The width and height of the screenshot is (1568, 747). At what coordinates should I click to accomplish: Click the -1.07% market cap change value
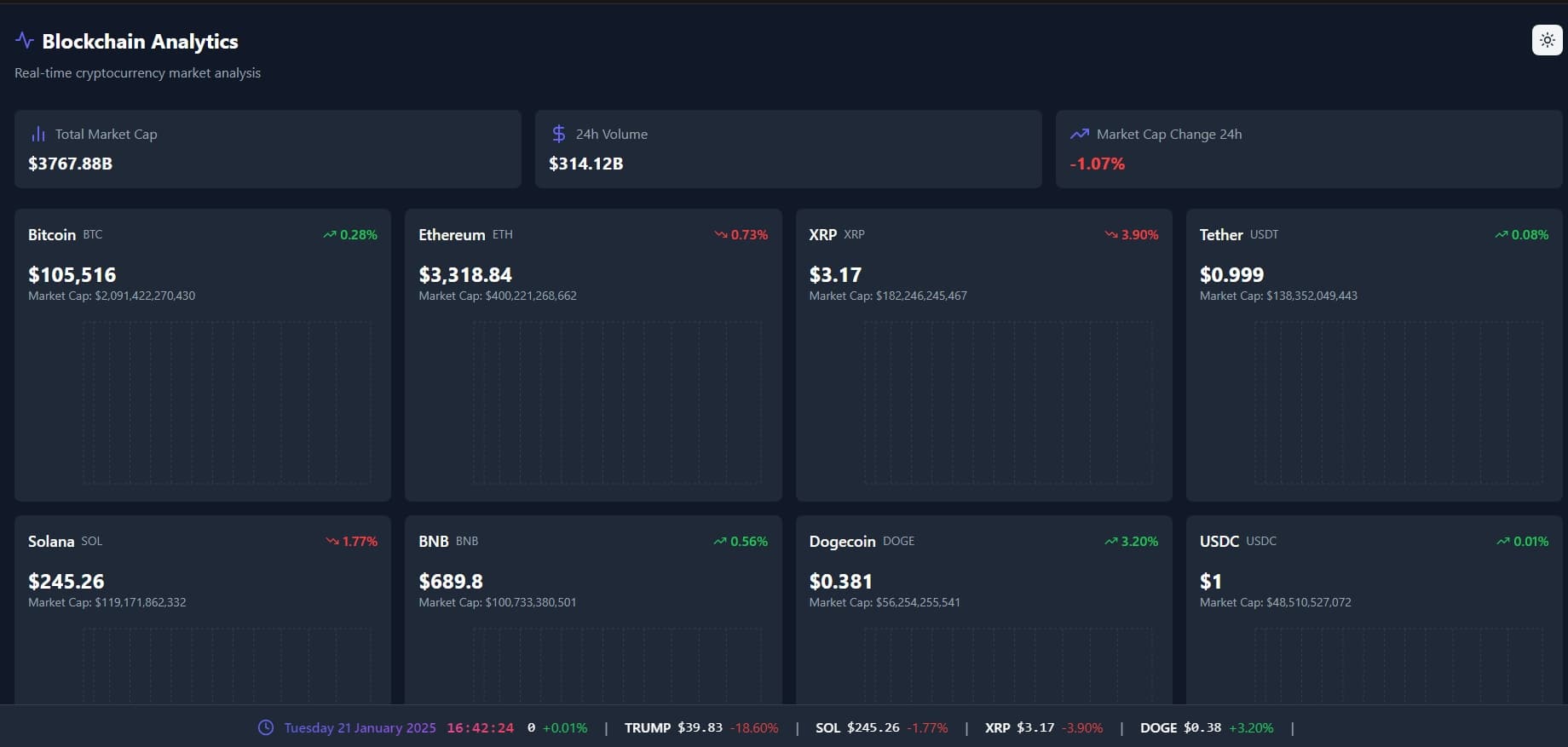tap(1097, 164)
